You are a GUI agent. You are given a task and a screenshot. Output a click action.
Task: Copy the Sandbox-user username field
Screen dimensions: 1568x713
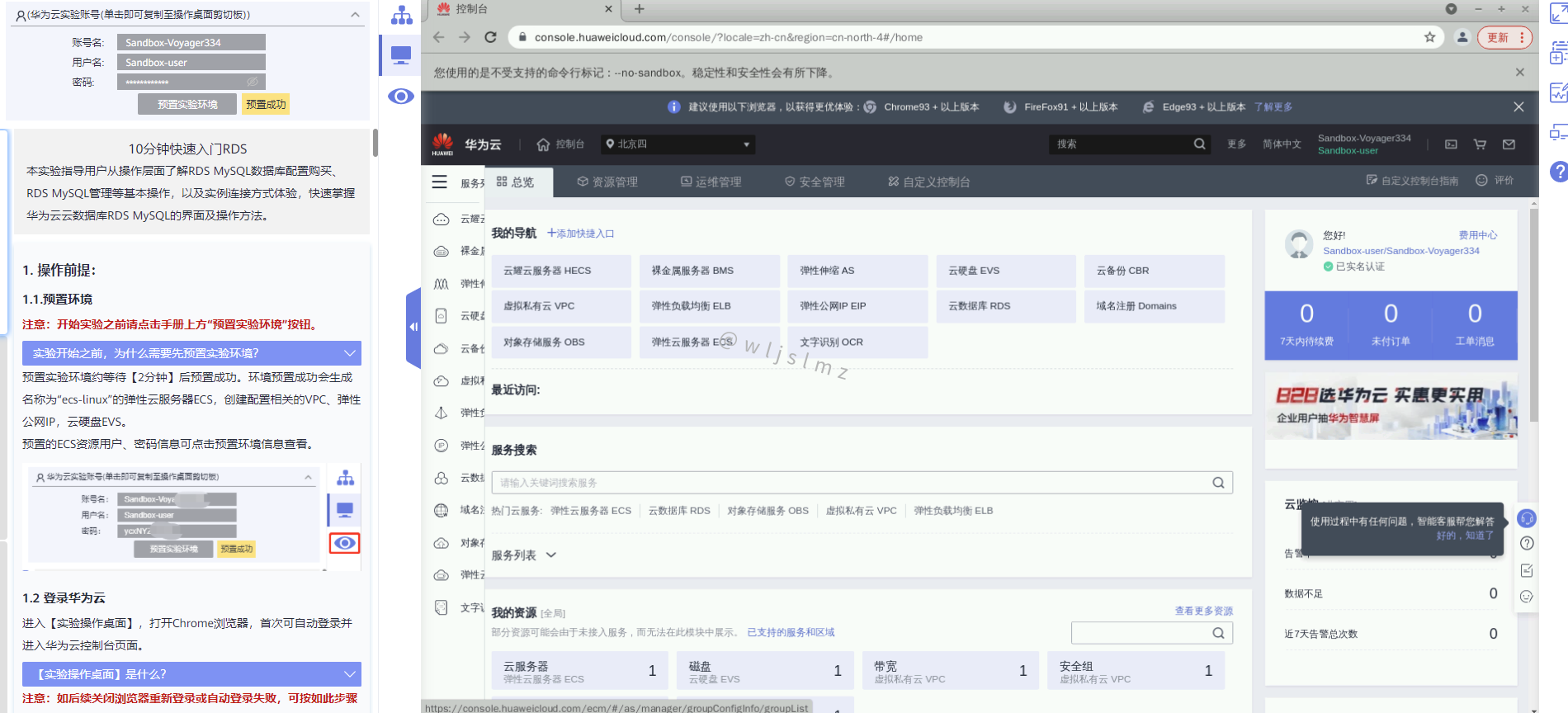click(191, 62)
